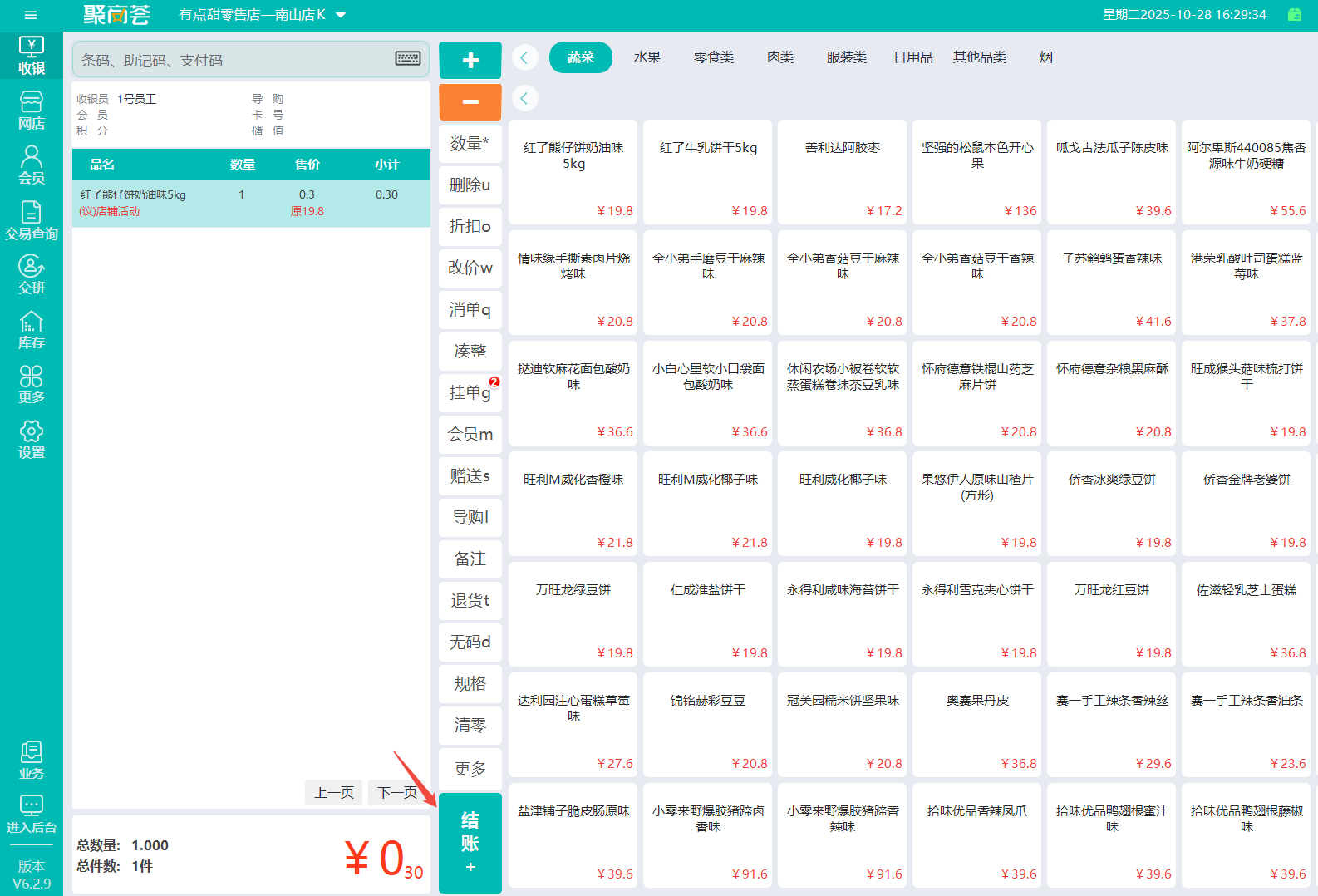Screen dimensions: 1318x896
Task: Switch to the 其他品类 category tab
Action: [x=980, y=57]
